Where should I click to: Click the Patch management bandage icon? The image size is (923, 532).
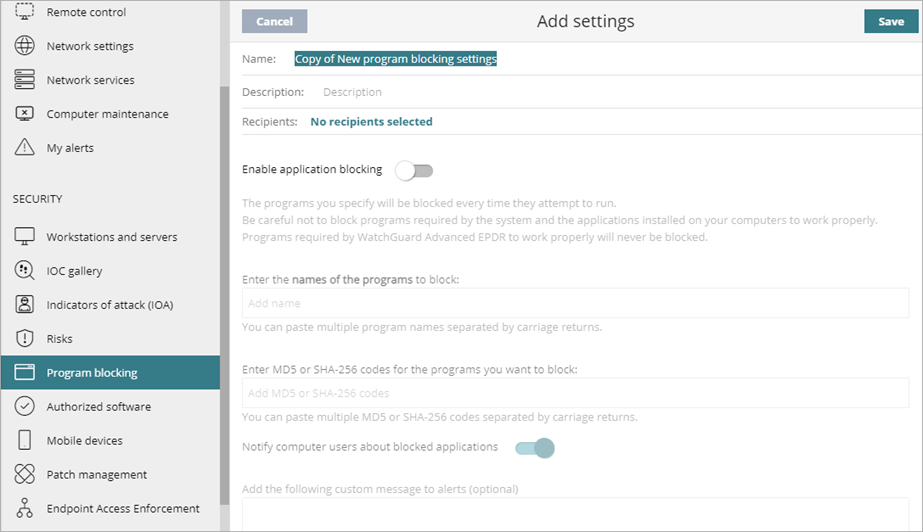click(x=24, y=474)
